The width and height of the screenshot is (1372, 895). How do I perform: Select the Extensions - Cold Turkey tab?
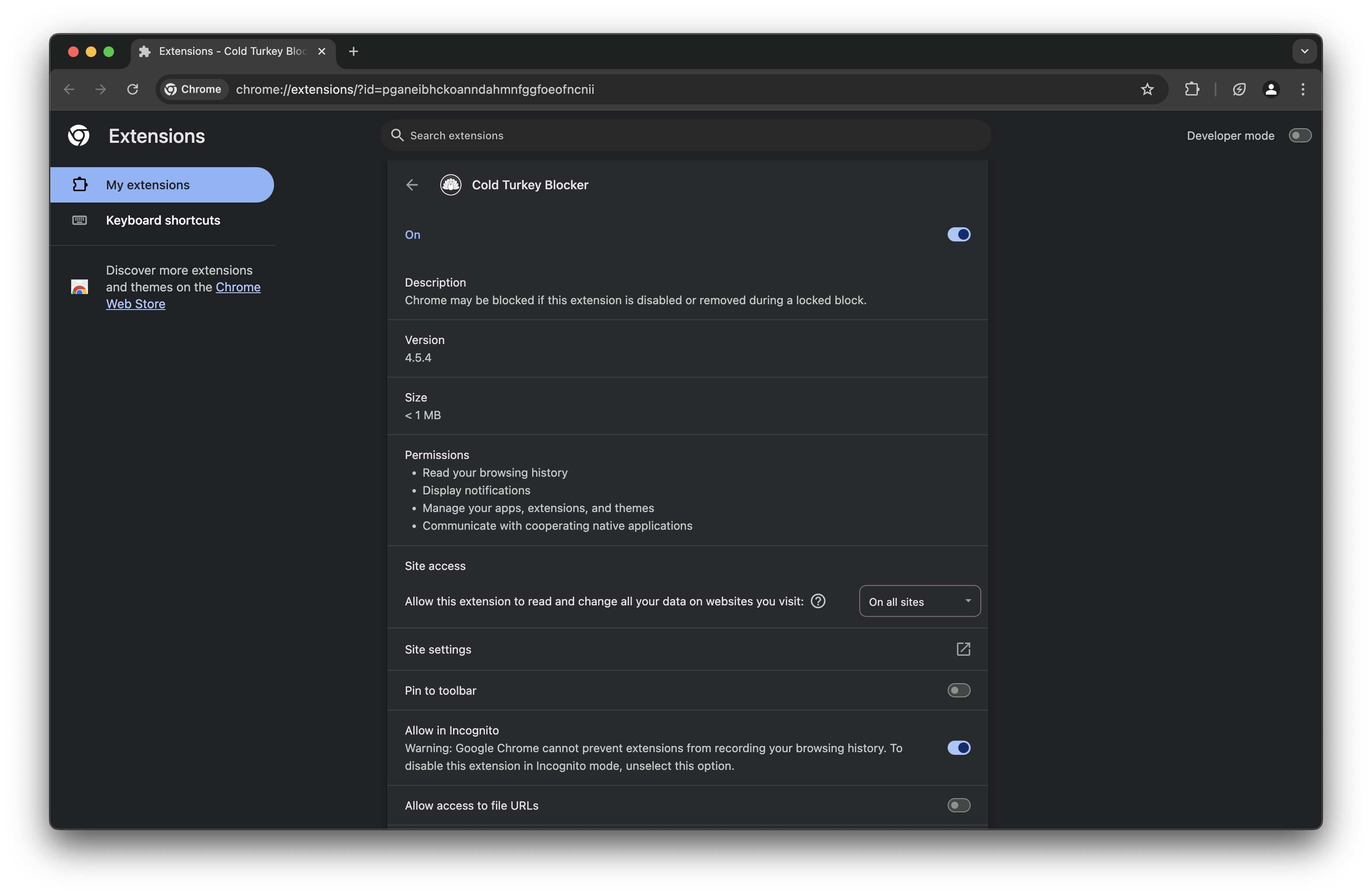click(233, 51)
